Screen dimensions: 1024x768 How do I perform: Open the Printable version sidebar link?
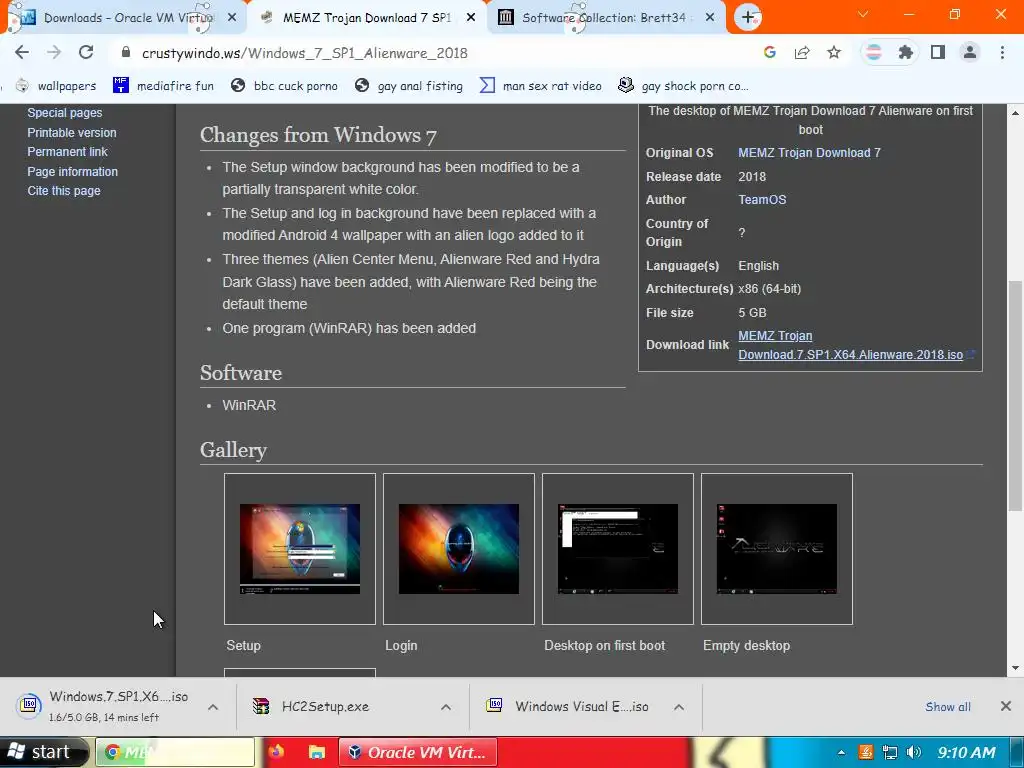click(x=72, y=133)
